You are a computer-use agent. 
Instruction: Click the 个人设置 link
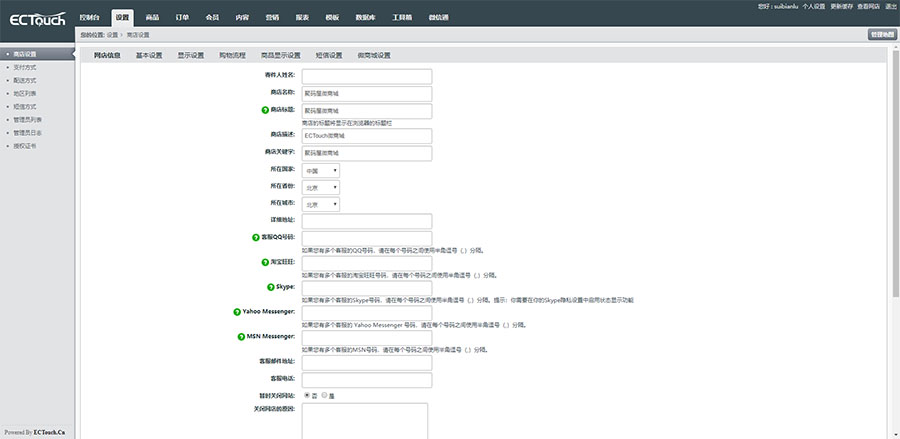[x=813, y=6]
